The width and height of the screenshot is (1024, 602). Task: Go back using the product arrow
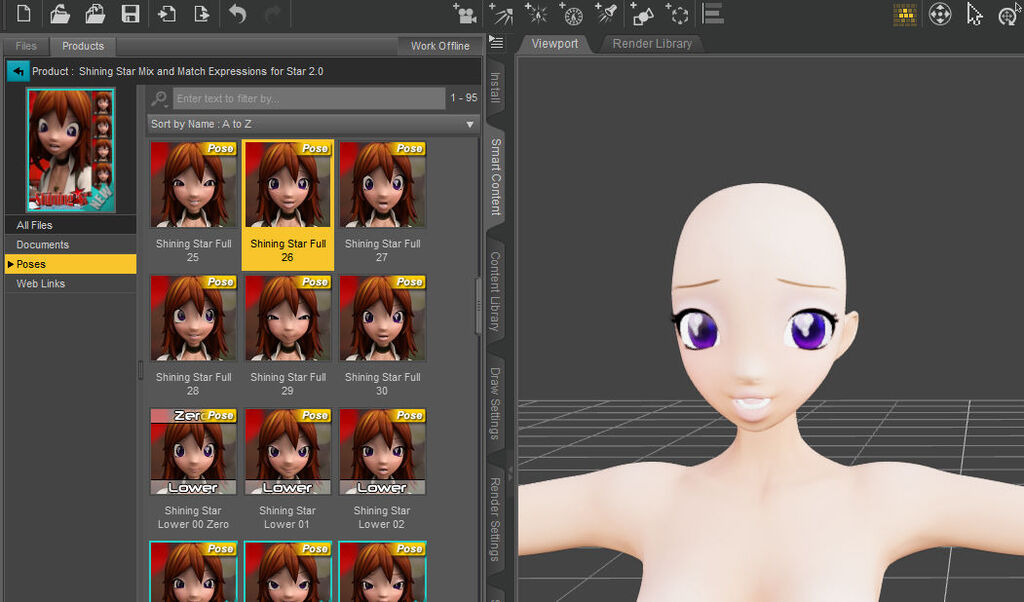point(18,72)
